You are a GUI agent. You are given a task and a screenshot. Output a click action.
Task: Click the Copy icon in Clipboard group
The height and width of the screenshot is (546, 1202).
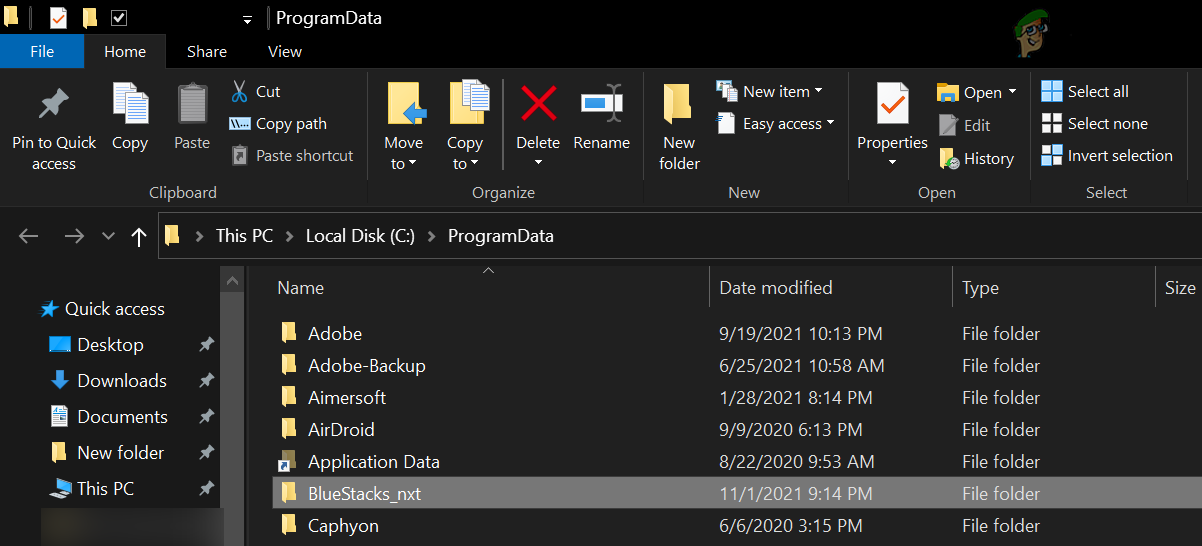point(130,105)
